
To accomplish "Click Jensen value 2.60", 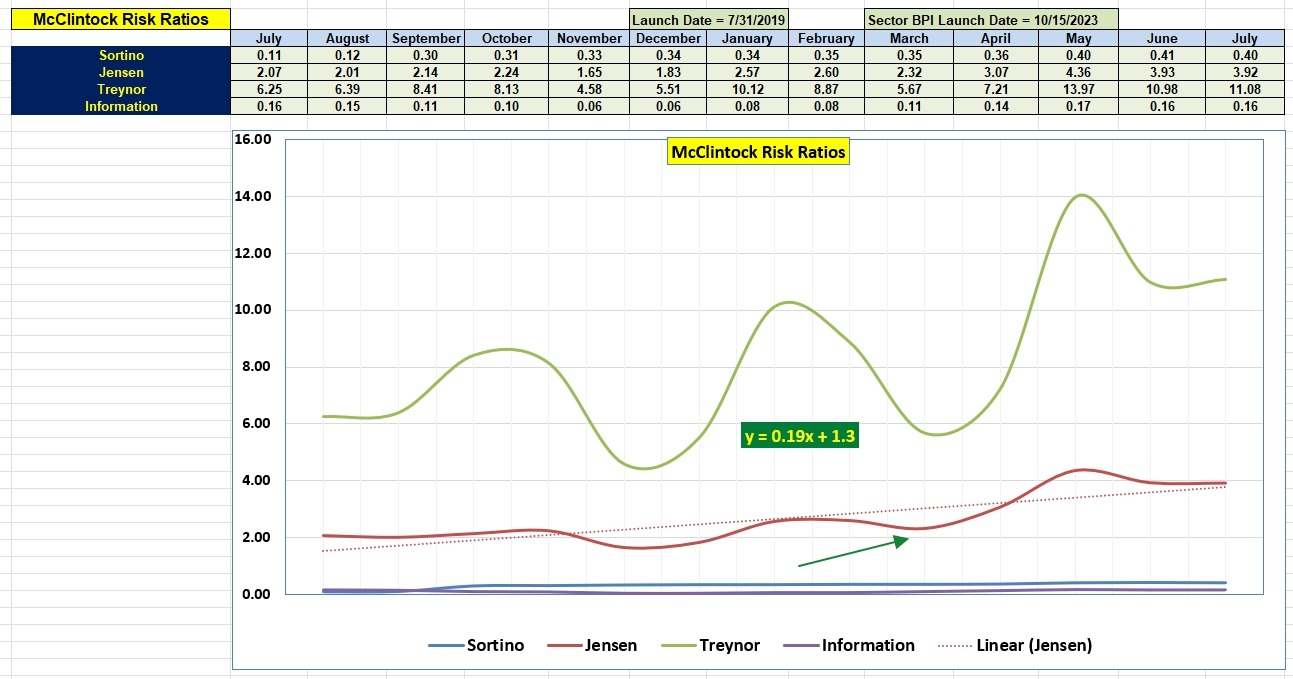I will (827, 72).
